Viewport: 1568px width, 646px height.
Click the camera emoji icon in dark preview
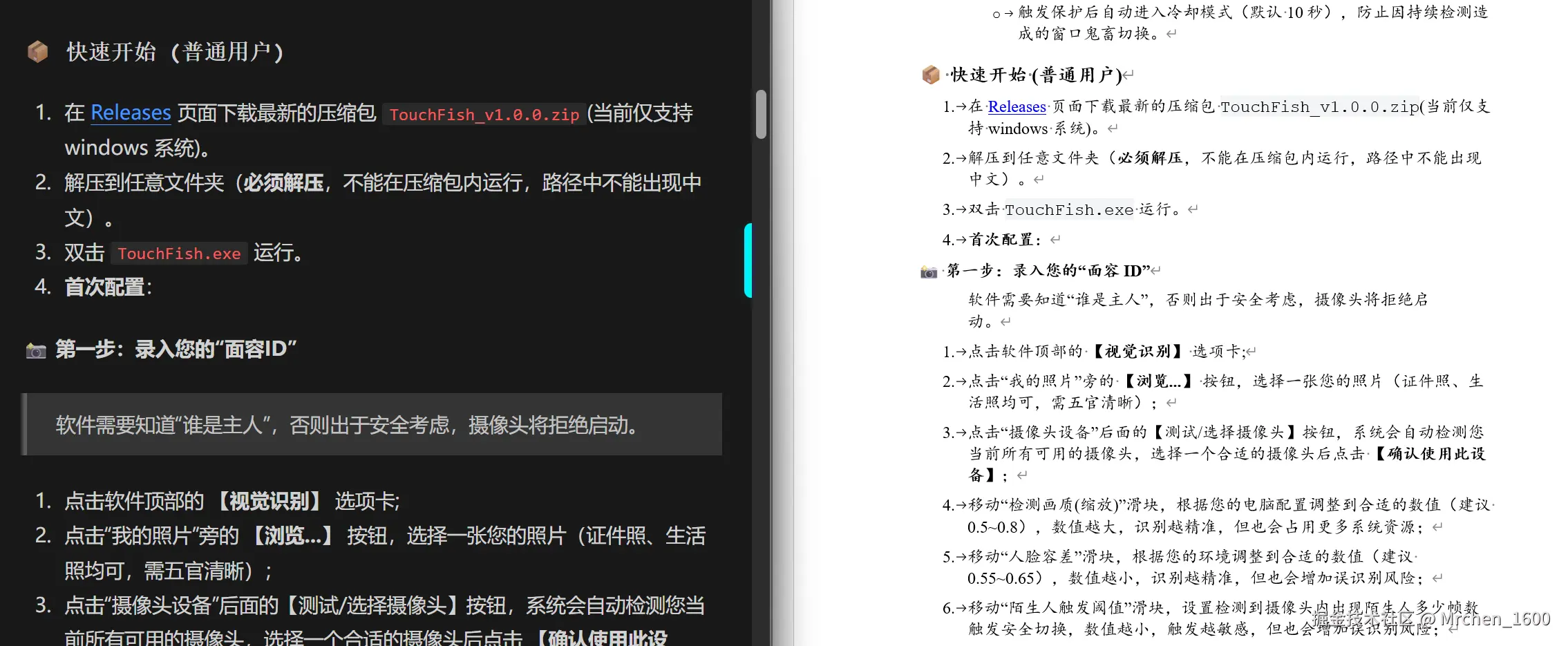click(36, 350)
